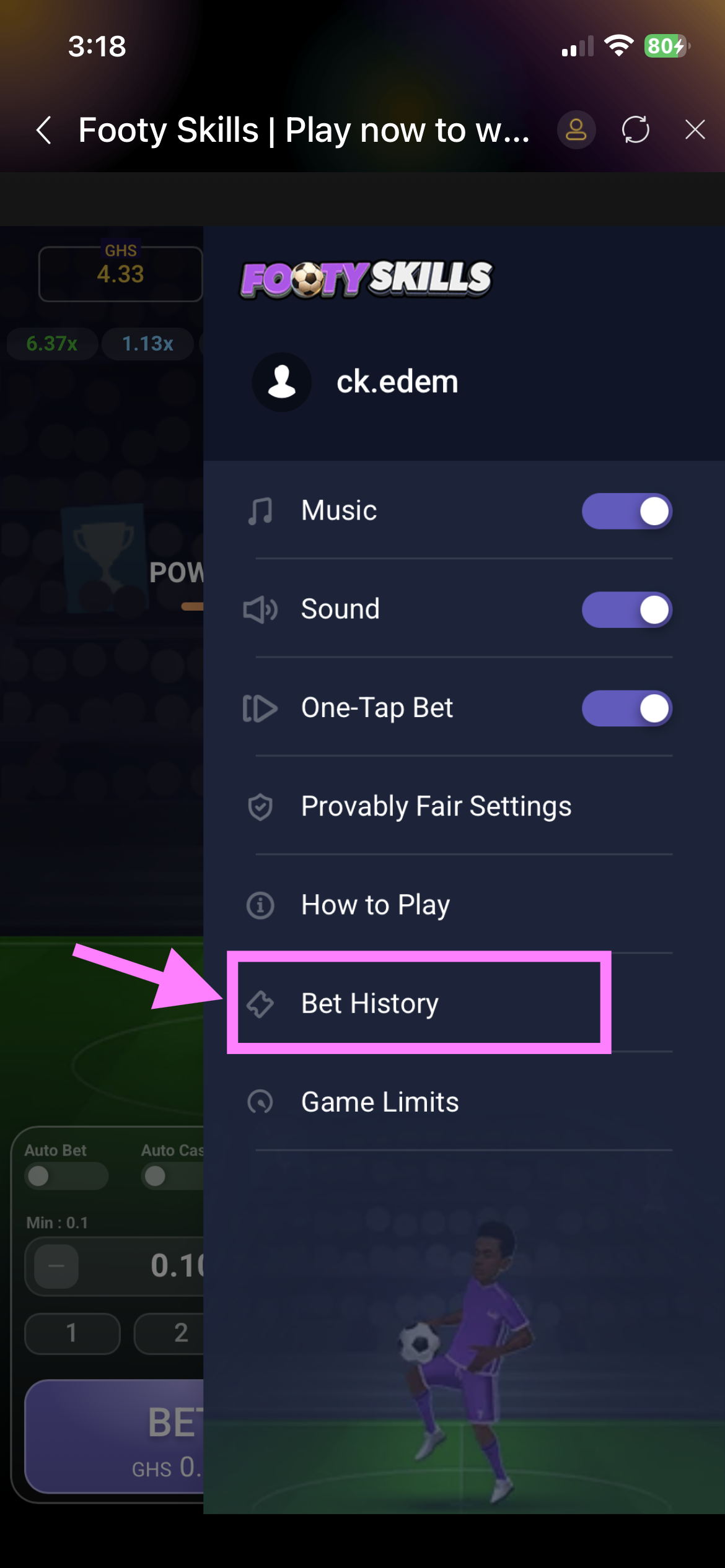Open the account profile icon
The height and width of the screenshot is (1568, 725).
coord(576,130)
